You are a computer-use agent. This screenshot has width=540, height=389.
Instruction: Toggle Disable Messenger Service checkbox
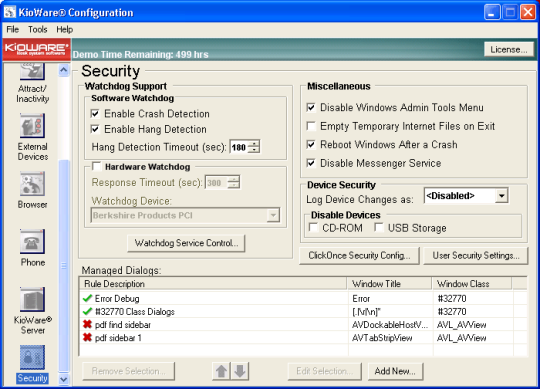click(311, 163)
